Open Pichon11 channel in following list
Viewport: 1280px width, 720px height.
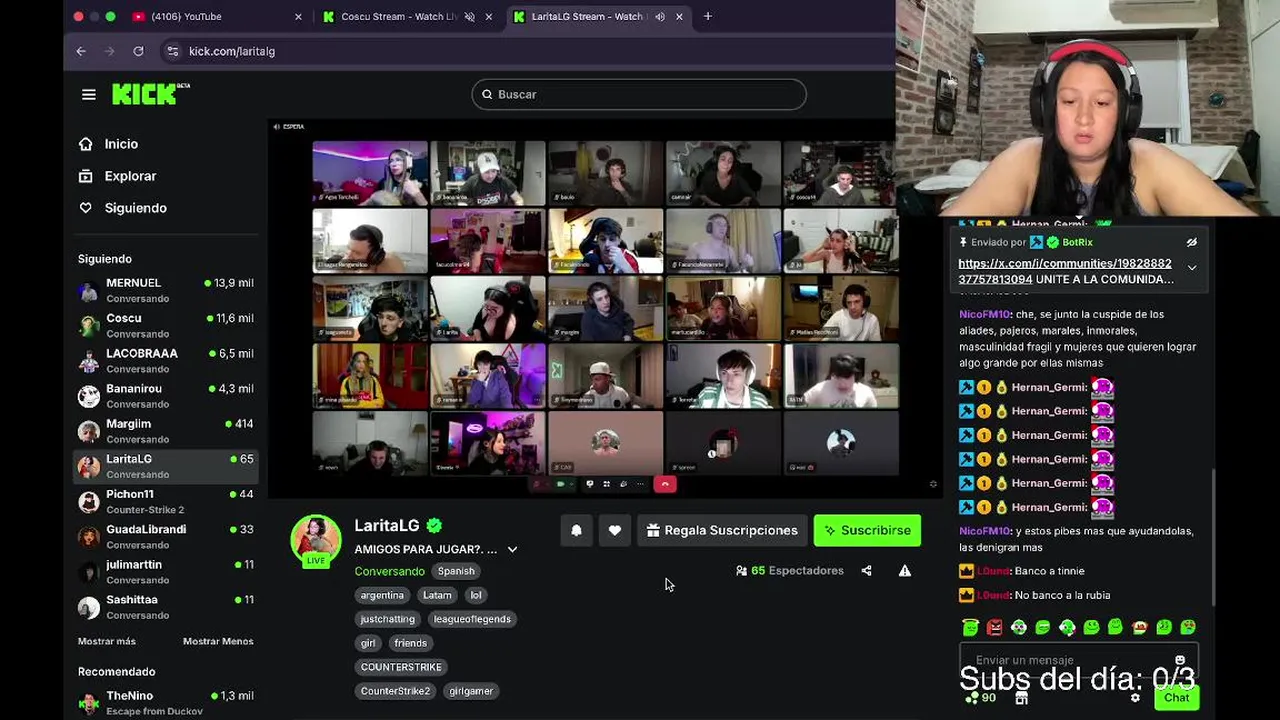pyautogui.click(x=166, y=501)
